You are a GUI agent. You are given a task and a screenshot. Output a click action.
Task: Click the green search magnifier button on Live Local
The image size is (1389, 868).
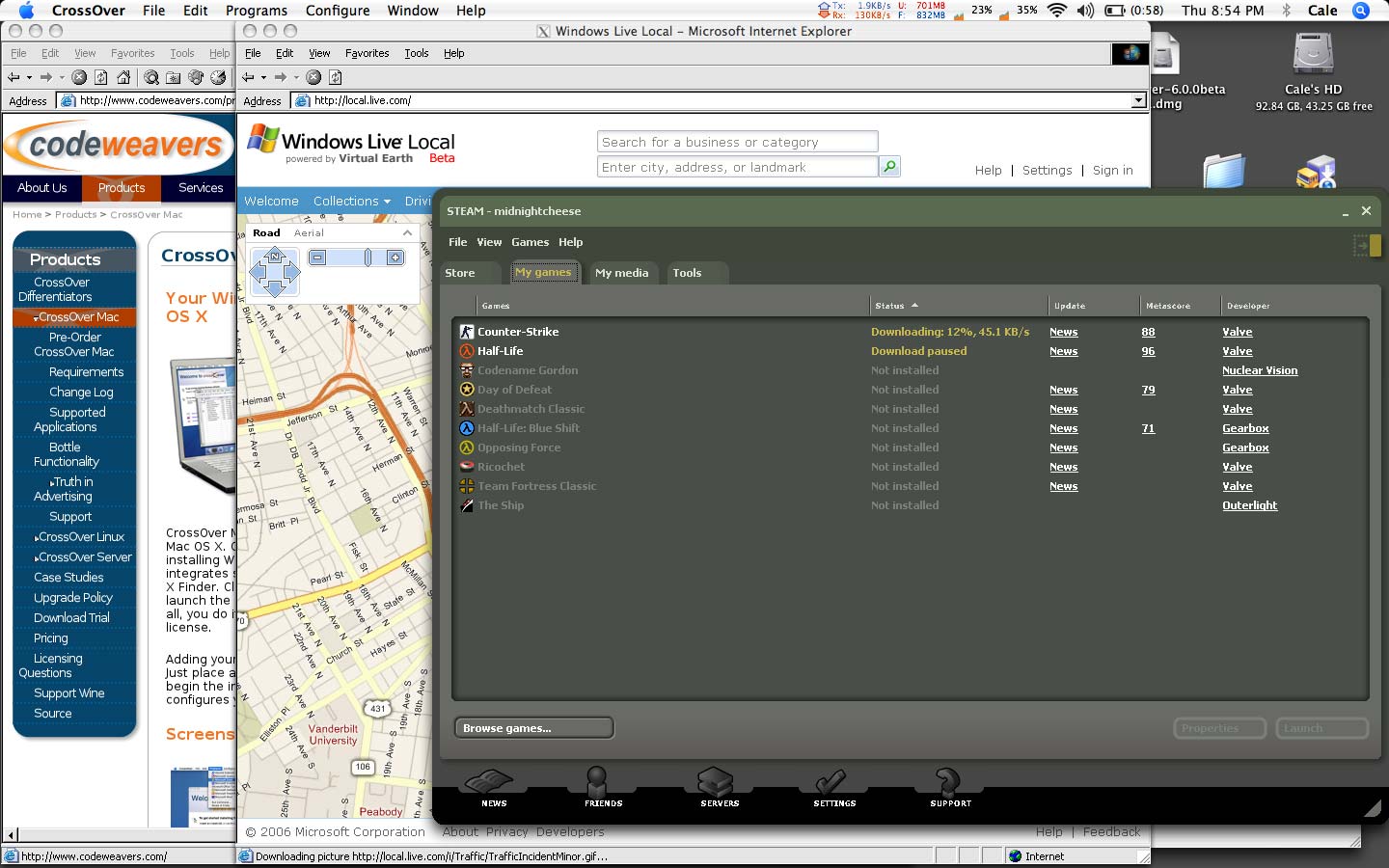point(889,167)
